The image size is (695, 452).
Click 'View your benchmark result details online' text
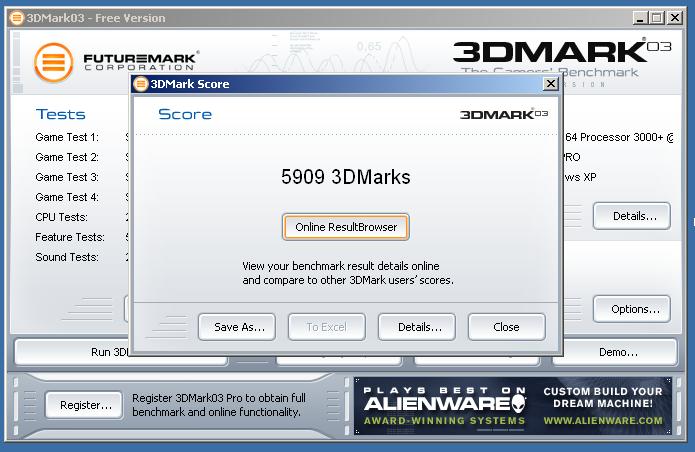[x=341, y=266]
